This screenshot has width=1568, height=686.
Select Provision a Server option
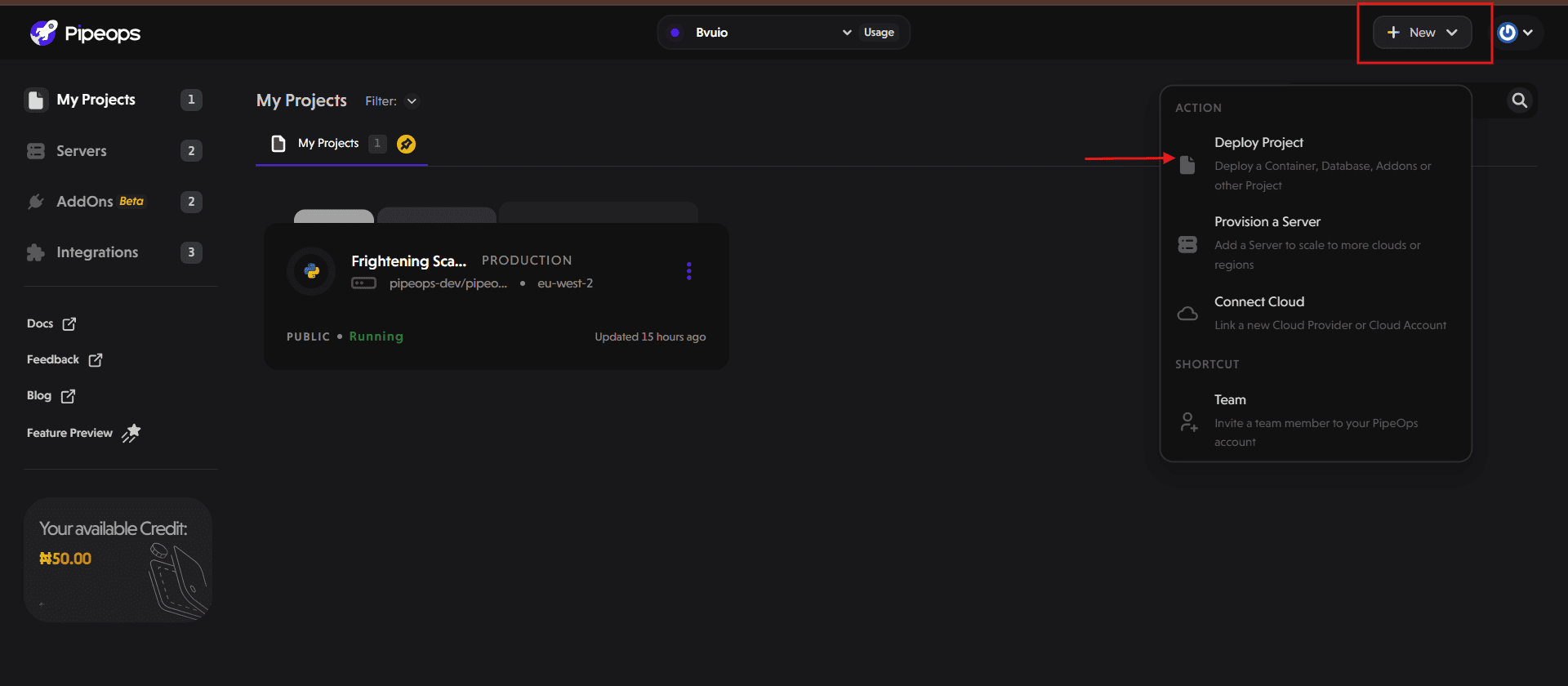click(1316, 243)
